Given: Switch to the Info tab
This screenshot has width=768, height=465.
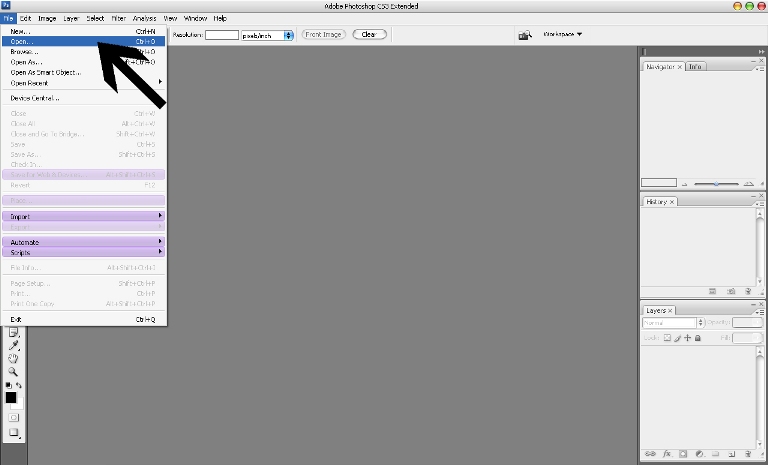Looking at the screenshot, I should coord(695,67).
